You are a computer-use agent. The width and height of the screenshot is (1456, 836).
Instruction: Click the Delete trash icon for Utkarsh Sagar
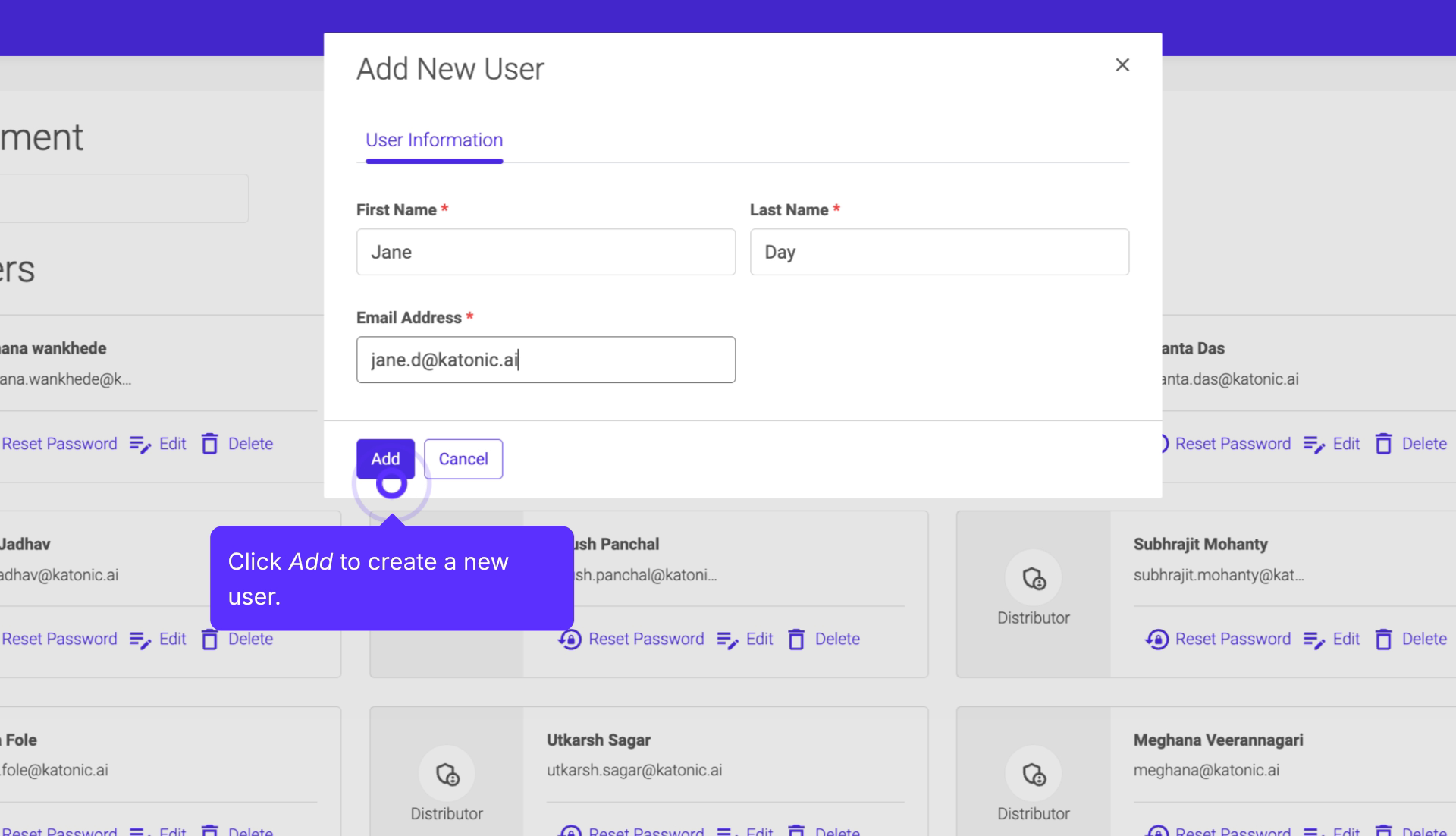click(x=797, y=832)
